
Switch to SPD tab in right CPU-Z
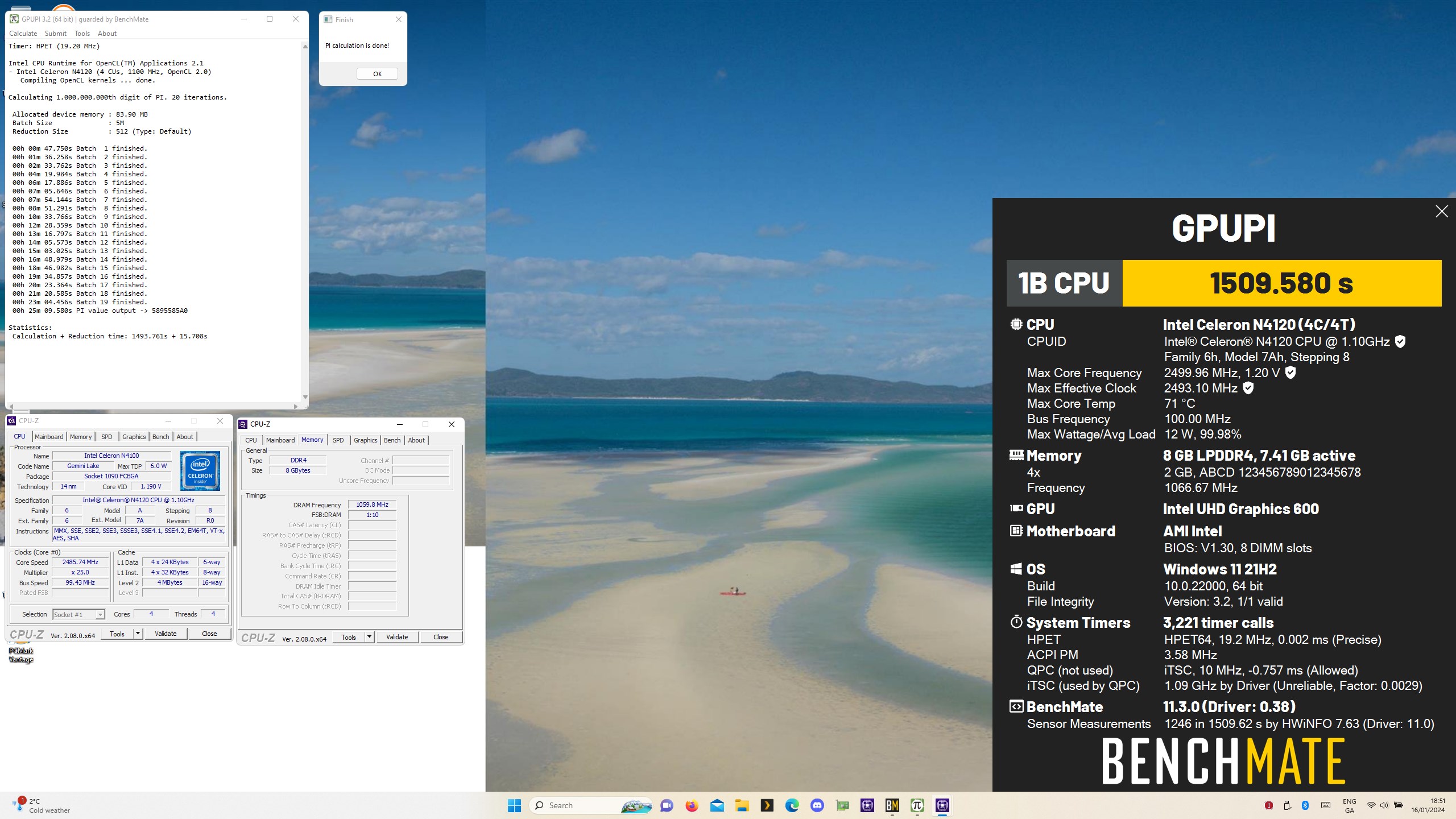[338, 440]
